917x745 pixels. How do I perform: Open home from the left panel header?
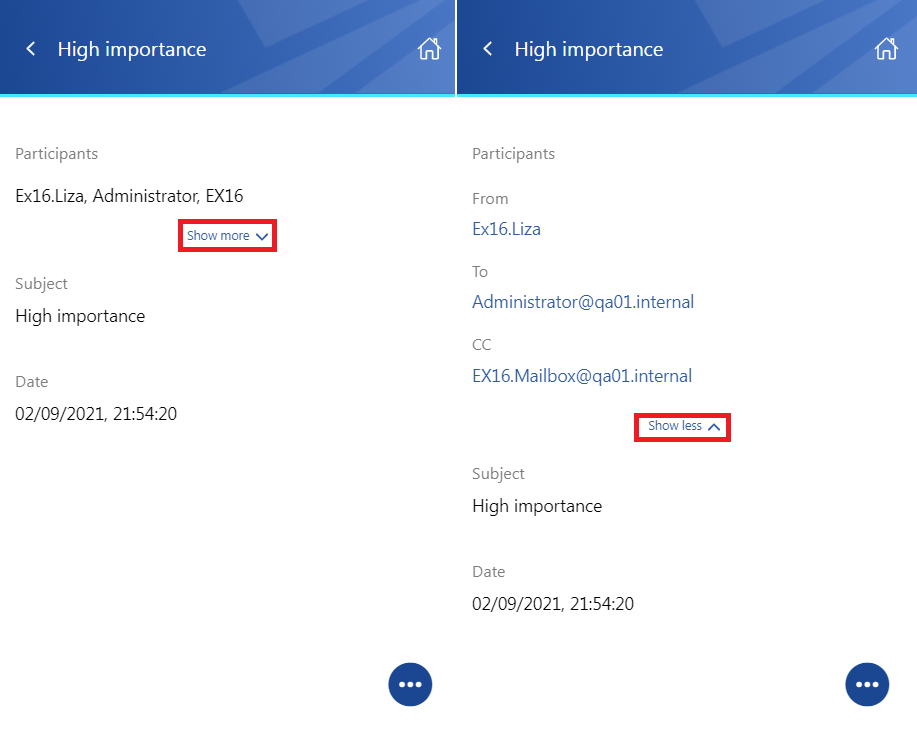(429, 49)
